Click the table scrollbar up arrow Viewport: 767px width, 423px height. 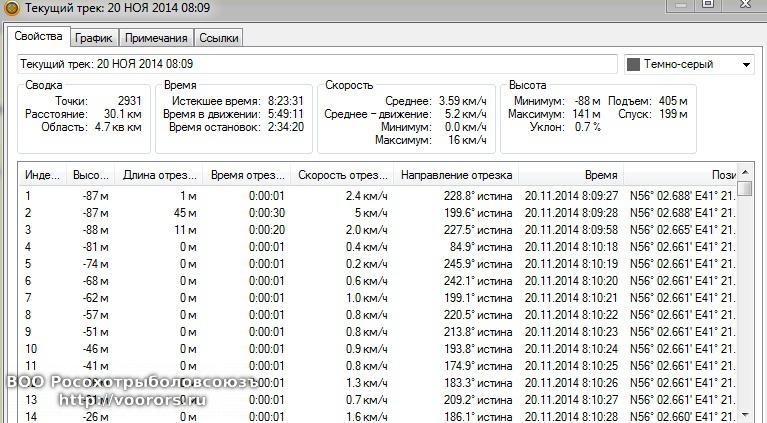coord(746,175)
